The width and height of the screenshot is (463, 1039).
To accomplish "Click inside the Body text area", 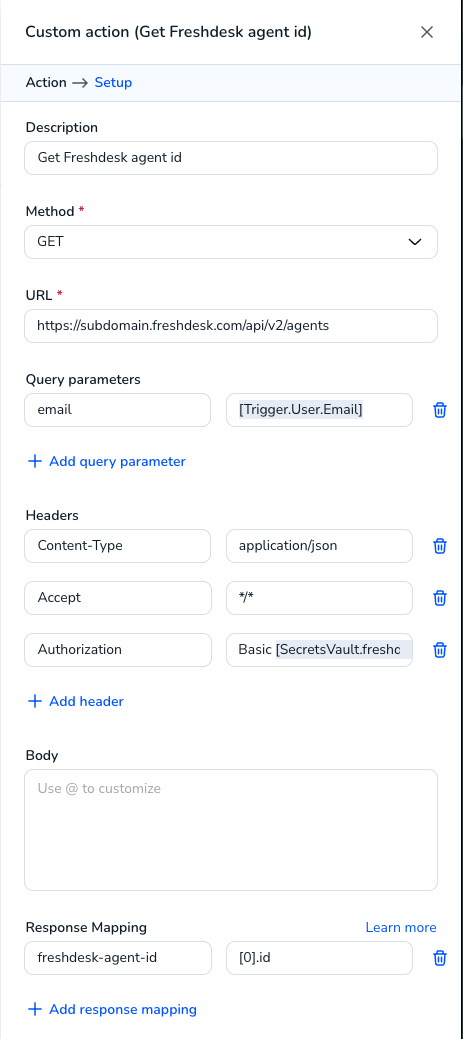I will (231, 830).
